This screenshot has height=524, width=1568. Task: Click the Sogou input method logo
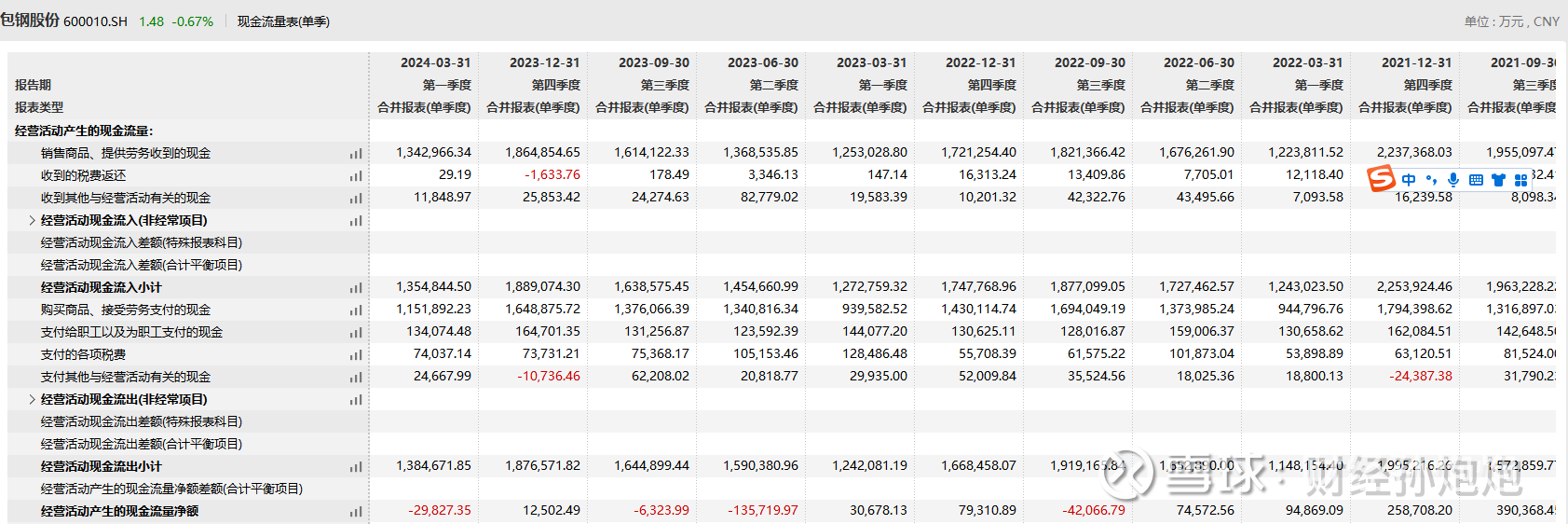tap(1381, 178)
